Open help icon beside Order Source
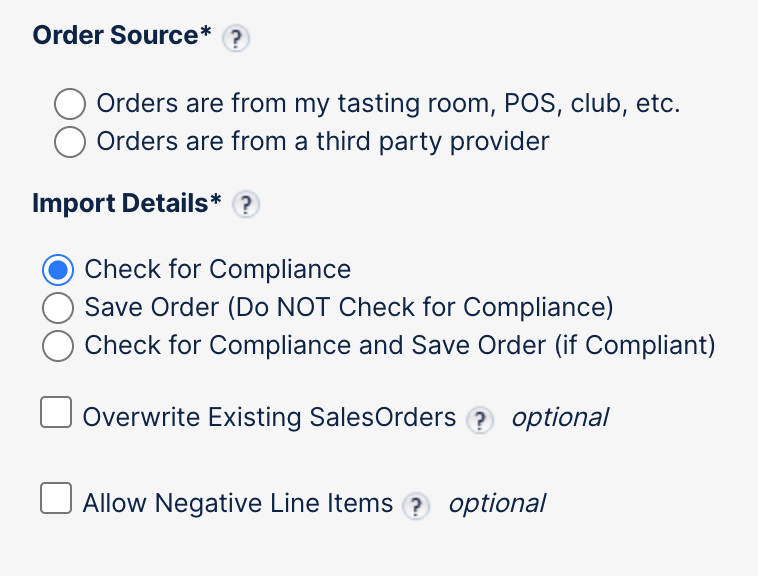This screenshot has width=758, height=576. point(235,39)
